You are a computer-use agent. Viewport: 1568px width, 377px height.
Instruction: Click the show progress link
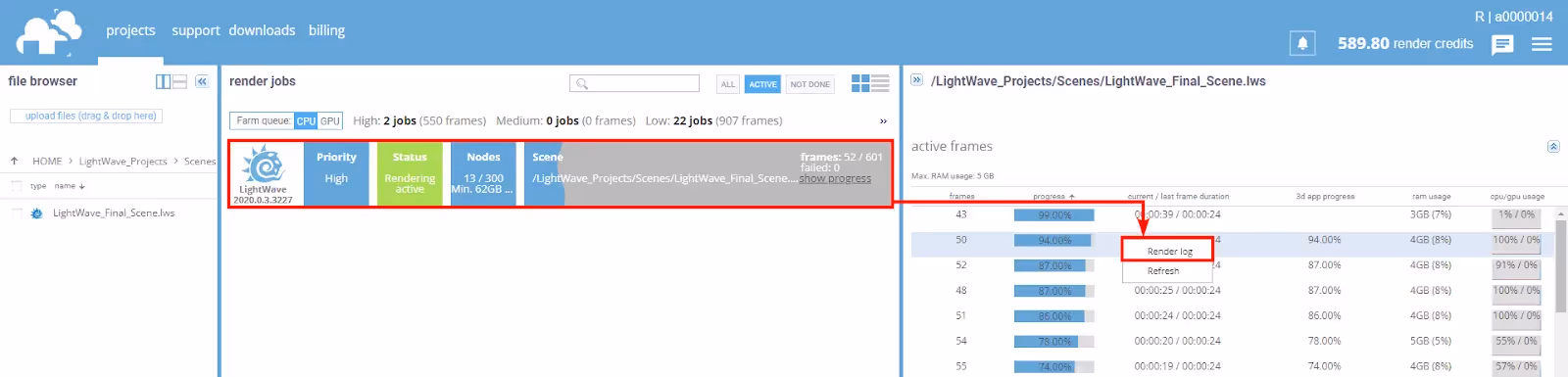[x=835, y=178]
